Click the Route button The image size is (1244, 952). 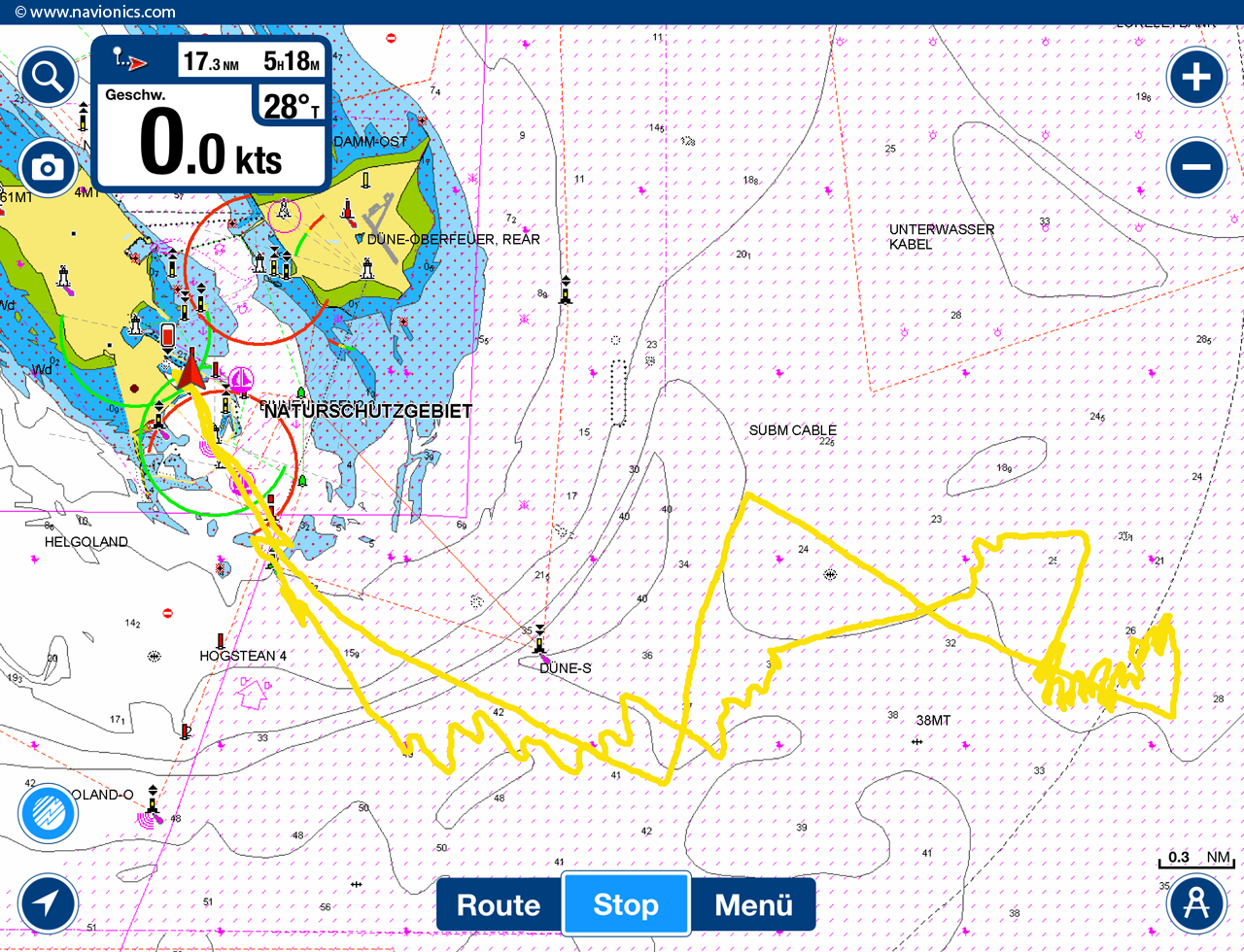pyautogui.click(x=499, y=905)
